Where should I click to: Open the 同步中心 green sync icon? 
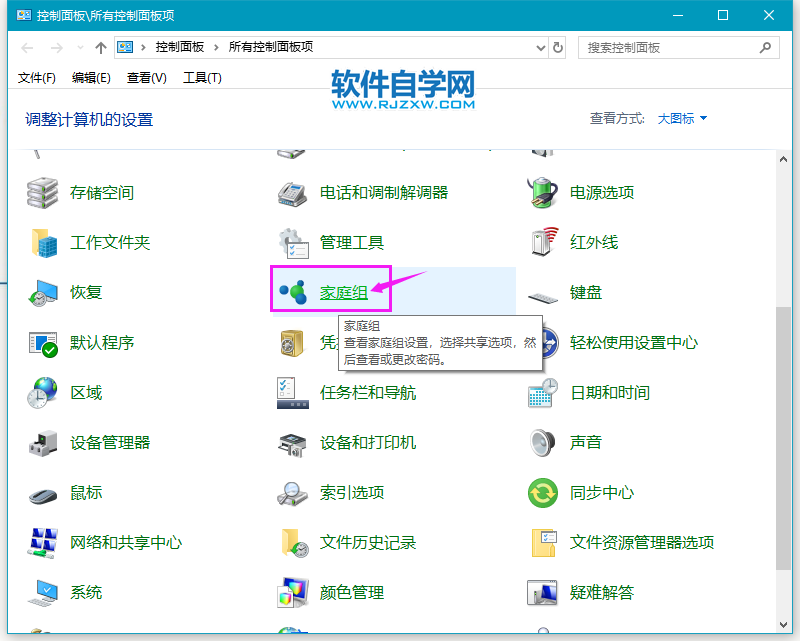click(x=542, y=492)
